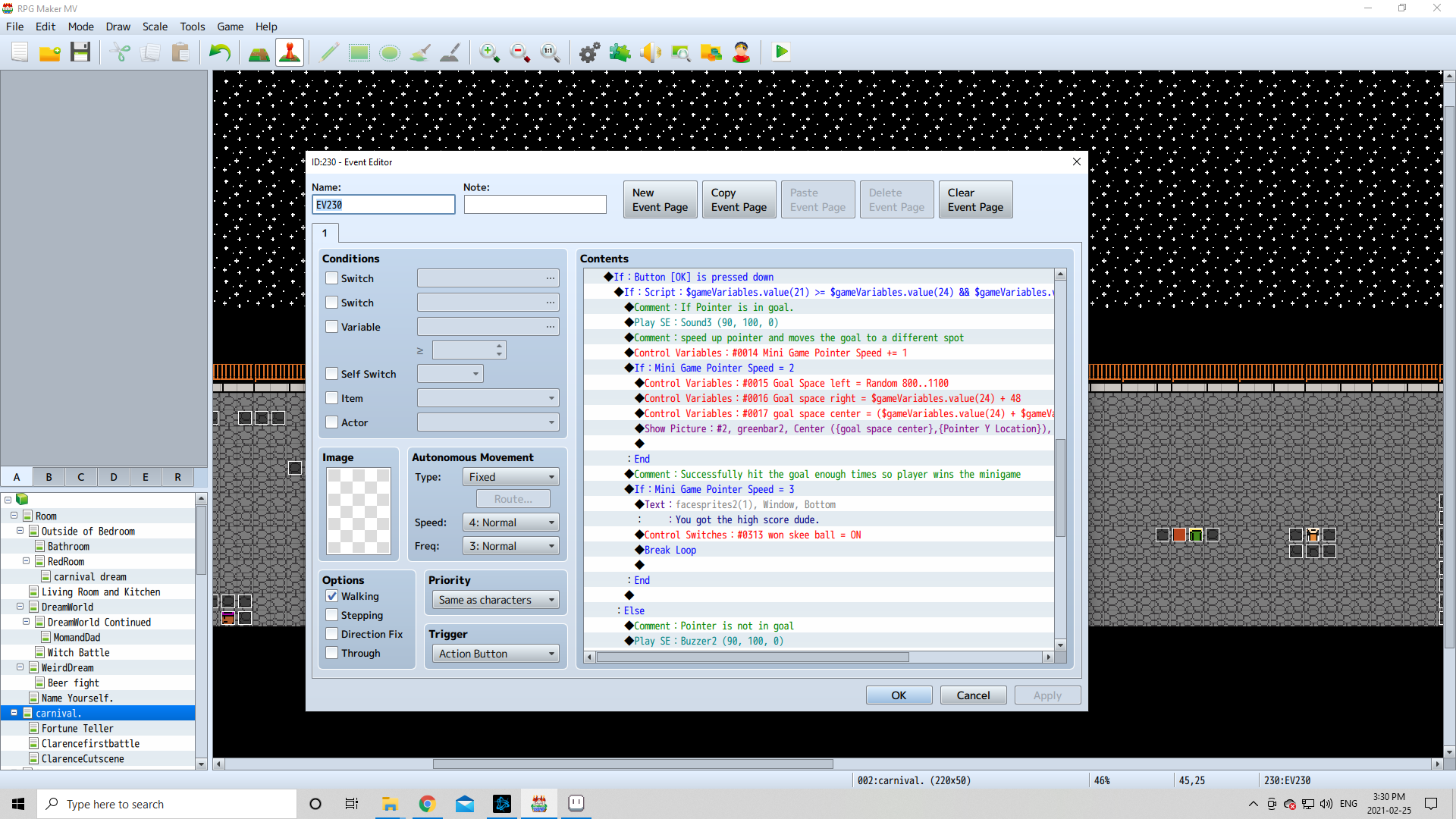This screenshot has width=1456, height=819.
Task: Open the Character Generator icon
Action: [742, 52]
